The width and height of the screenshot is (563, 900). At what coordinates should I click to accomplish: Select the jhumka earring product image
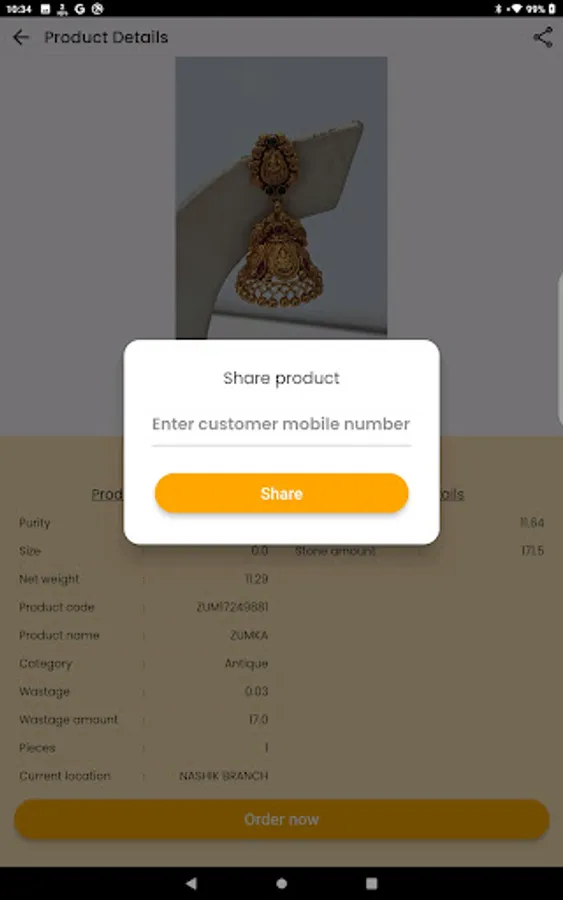281,197
